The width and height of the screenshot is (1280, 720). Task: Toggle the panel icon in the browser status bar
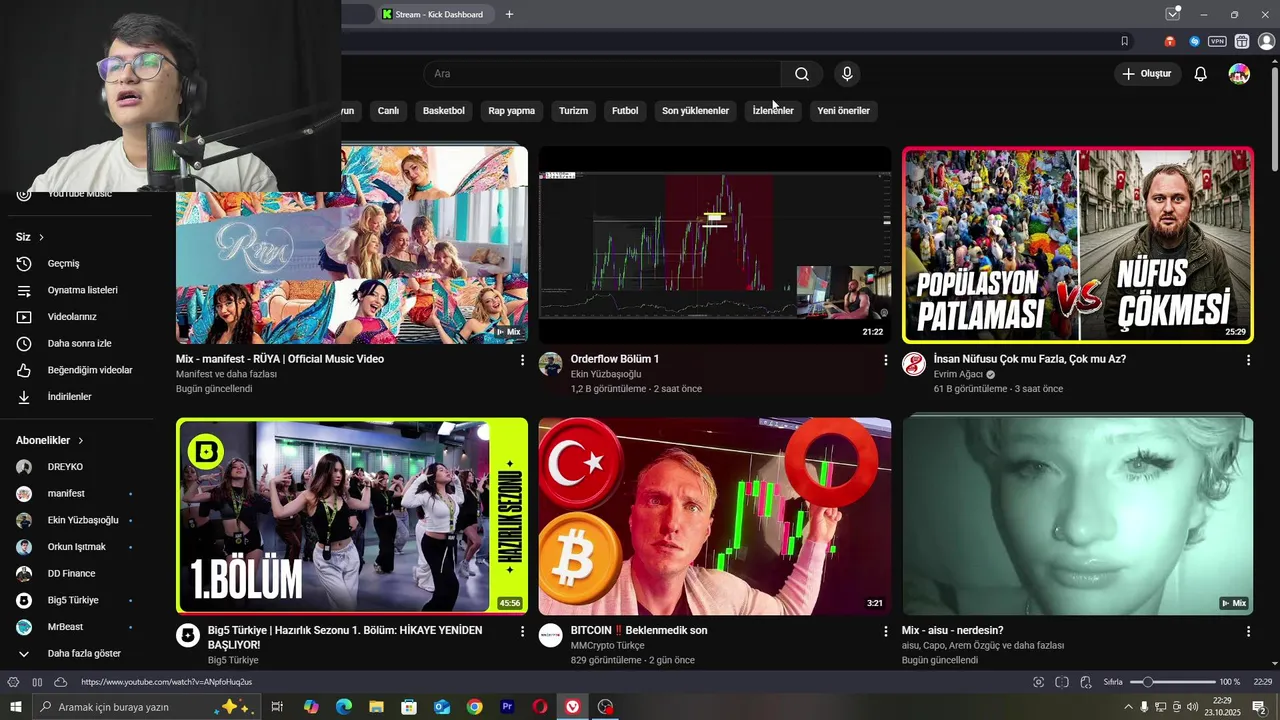[37, 682]
